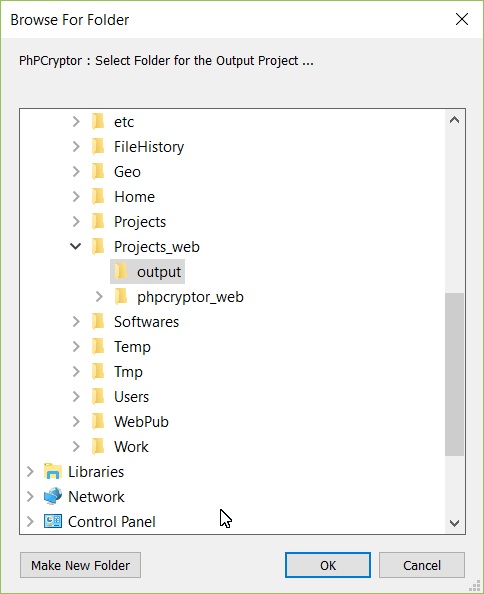Viewport: 484px width, 594px height.
Task: Select the Control Panel icon
Action: tap(53, 522)
